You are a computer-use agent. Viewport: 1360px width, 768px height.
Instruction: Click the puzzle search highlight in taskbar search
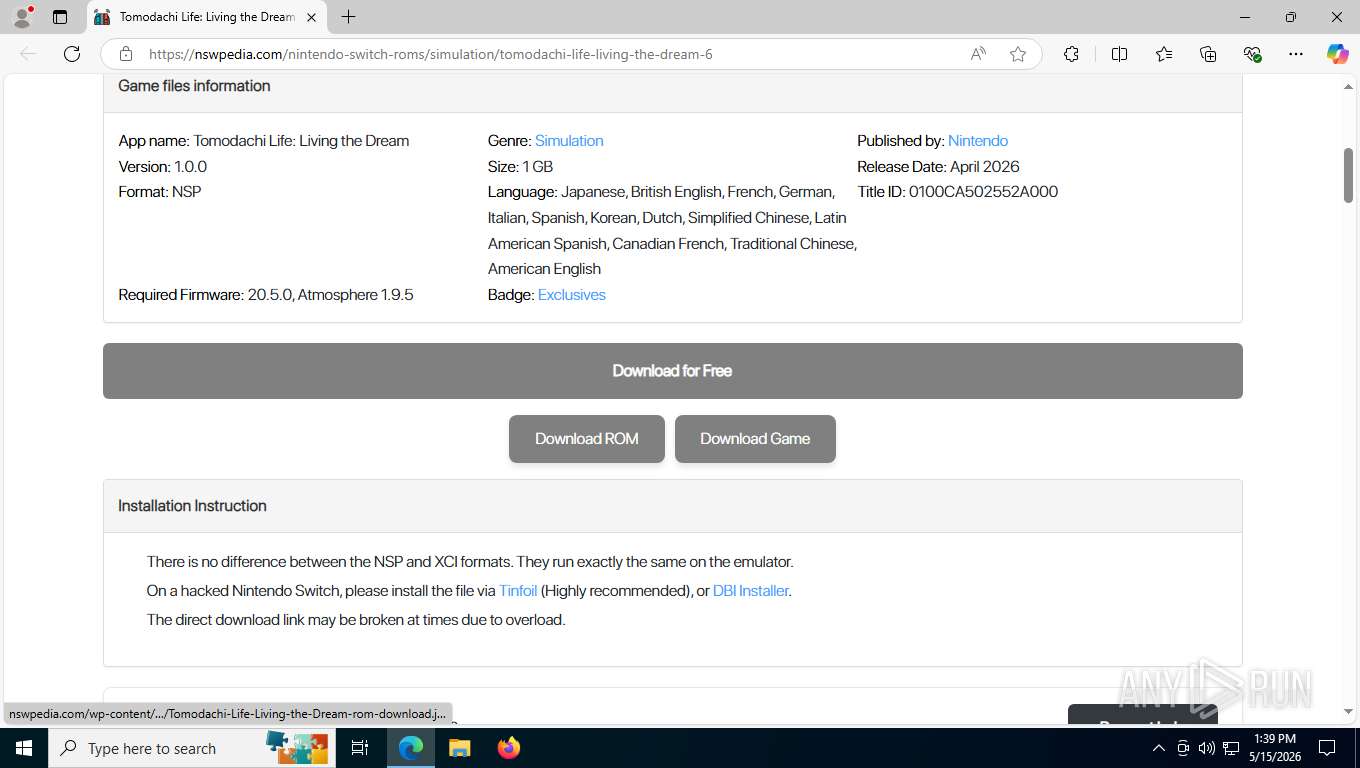point(297,748)
